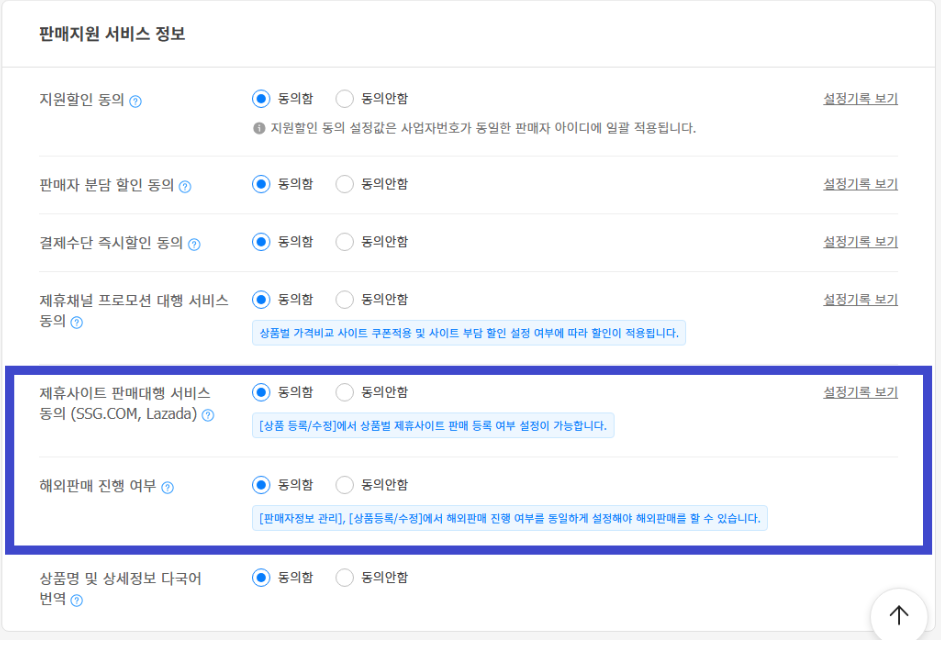
Task: Open 설정기록 보기 for 제휴채널 프로모션 대행 서비스
Action: (x=860, y=299)
